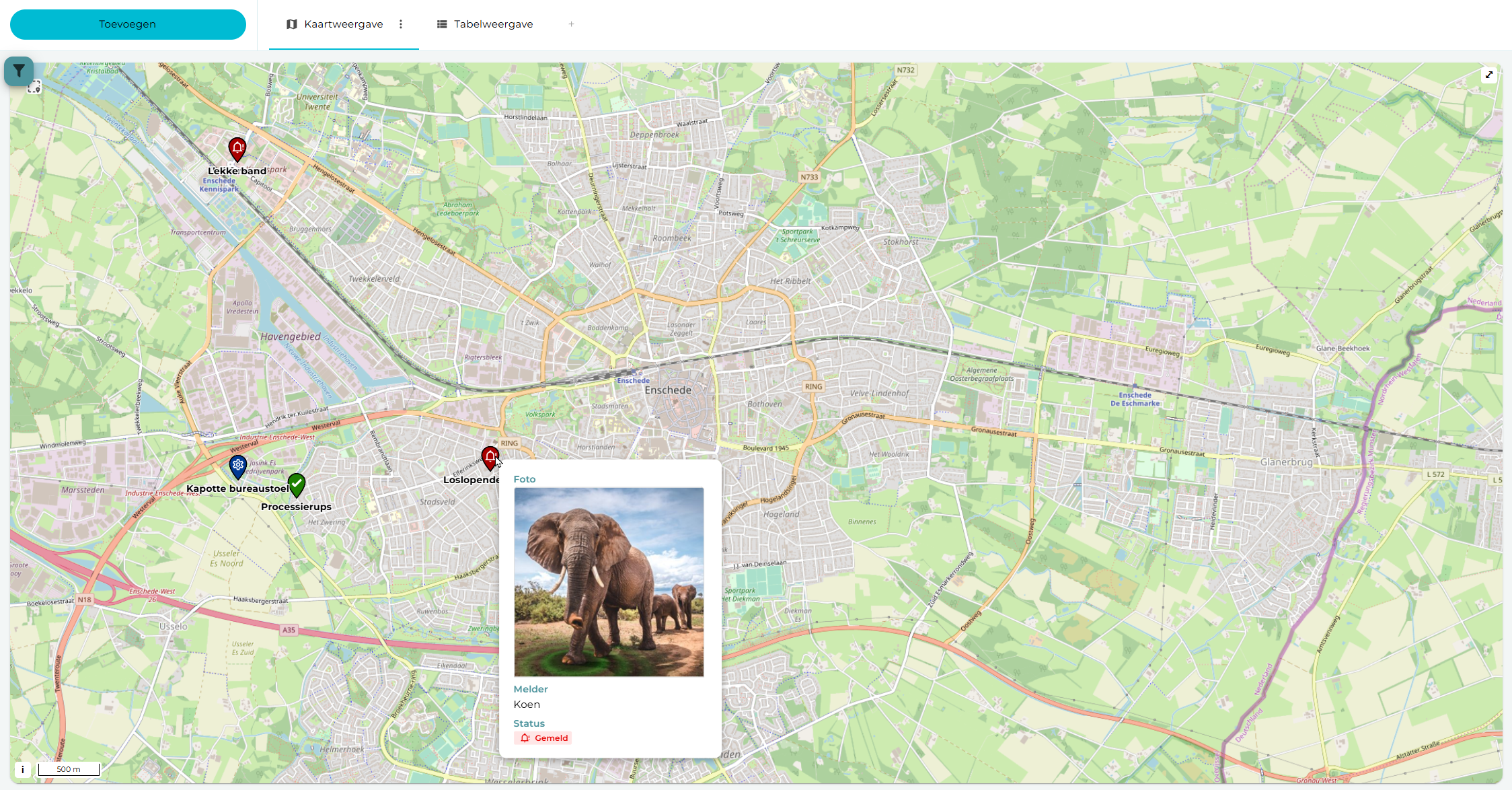Click the Foto heading in the popup
Viewport: 1512px width, 790px height.
(x=525, y=479)
